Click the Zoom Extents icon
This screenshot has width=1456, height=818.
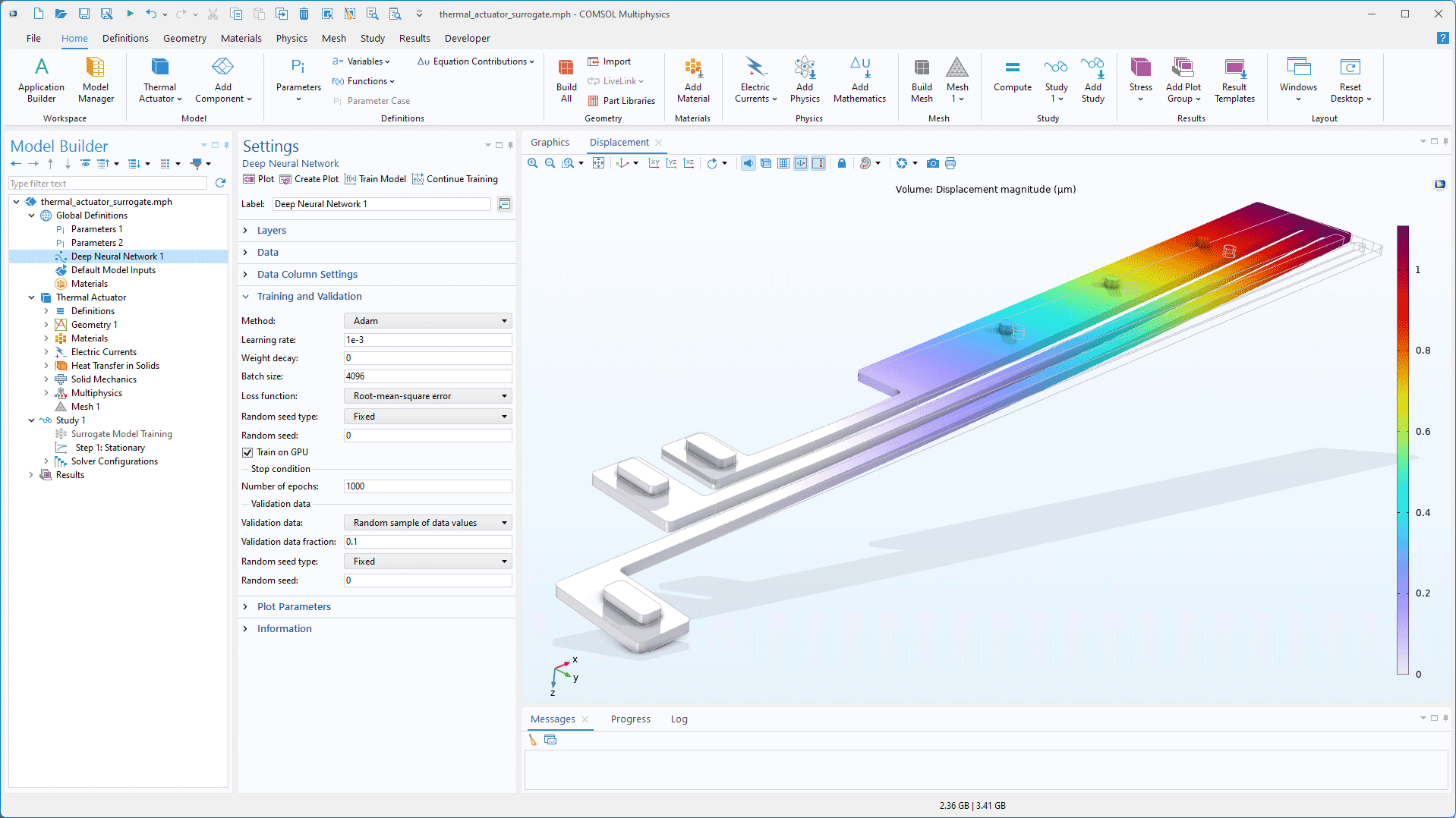tap(599, 164)
